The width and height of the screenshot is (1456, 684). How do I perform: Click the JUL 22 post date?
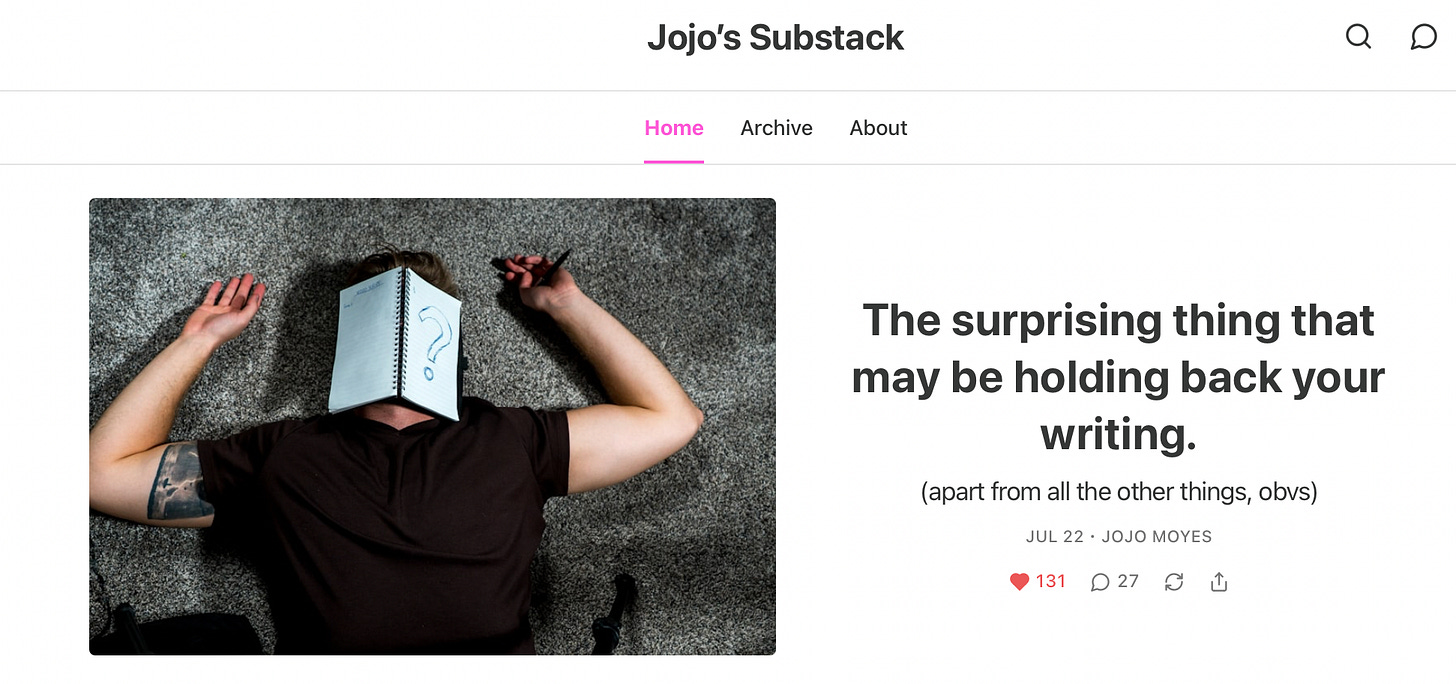click(1055, 537)
